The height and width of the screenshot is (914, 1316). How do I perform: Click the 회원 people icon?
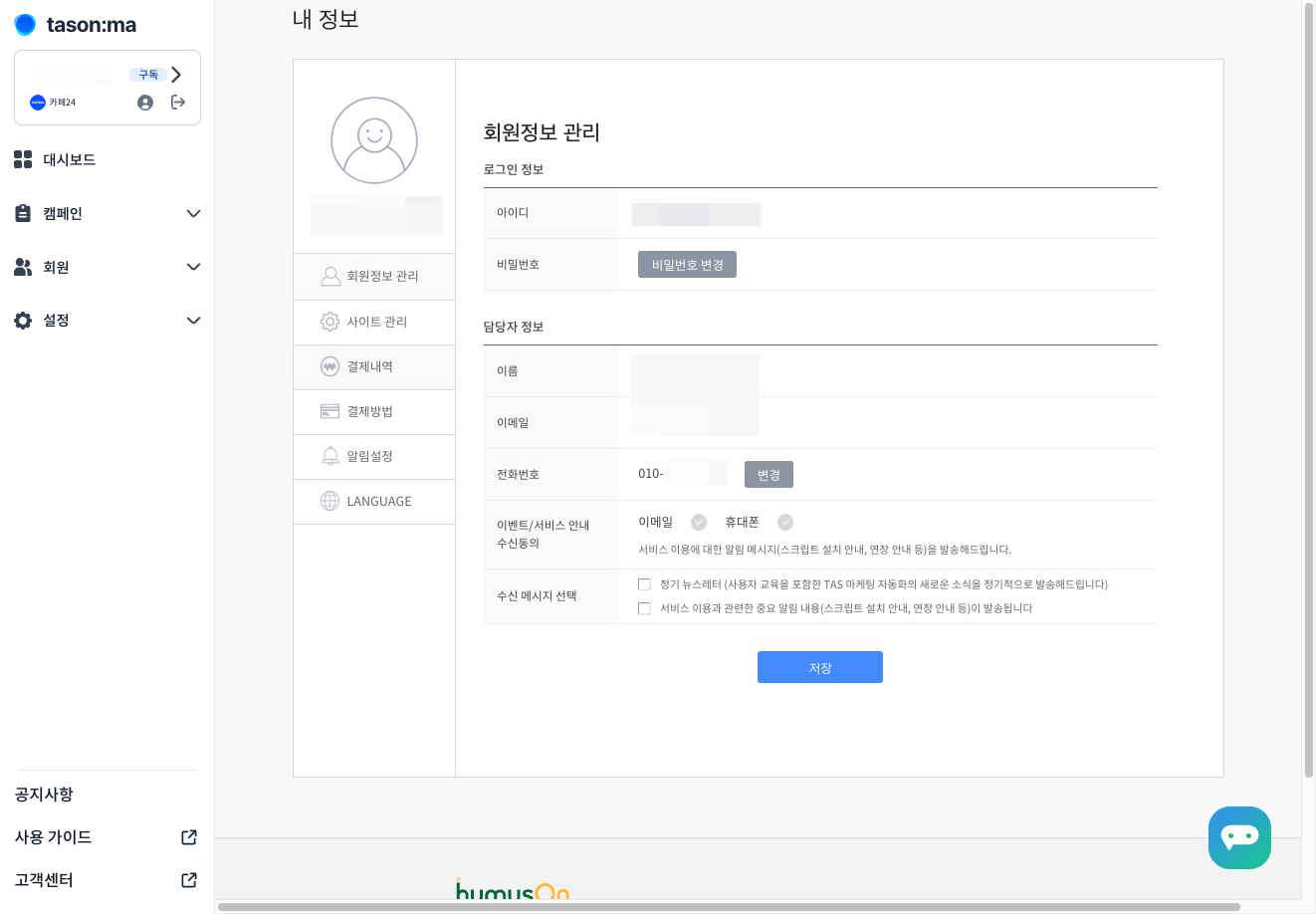[x=23, y=267]
